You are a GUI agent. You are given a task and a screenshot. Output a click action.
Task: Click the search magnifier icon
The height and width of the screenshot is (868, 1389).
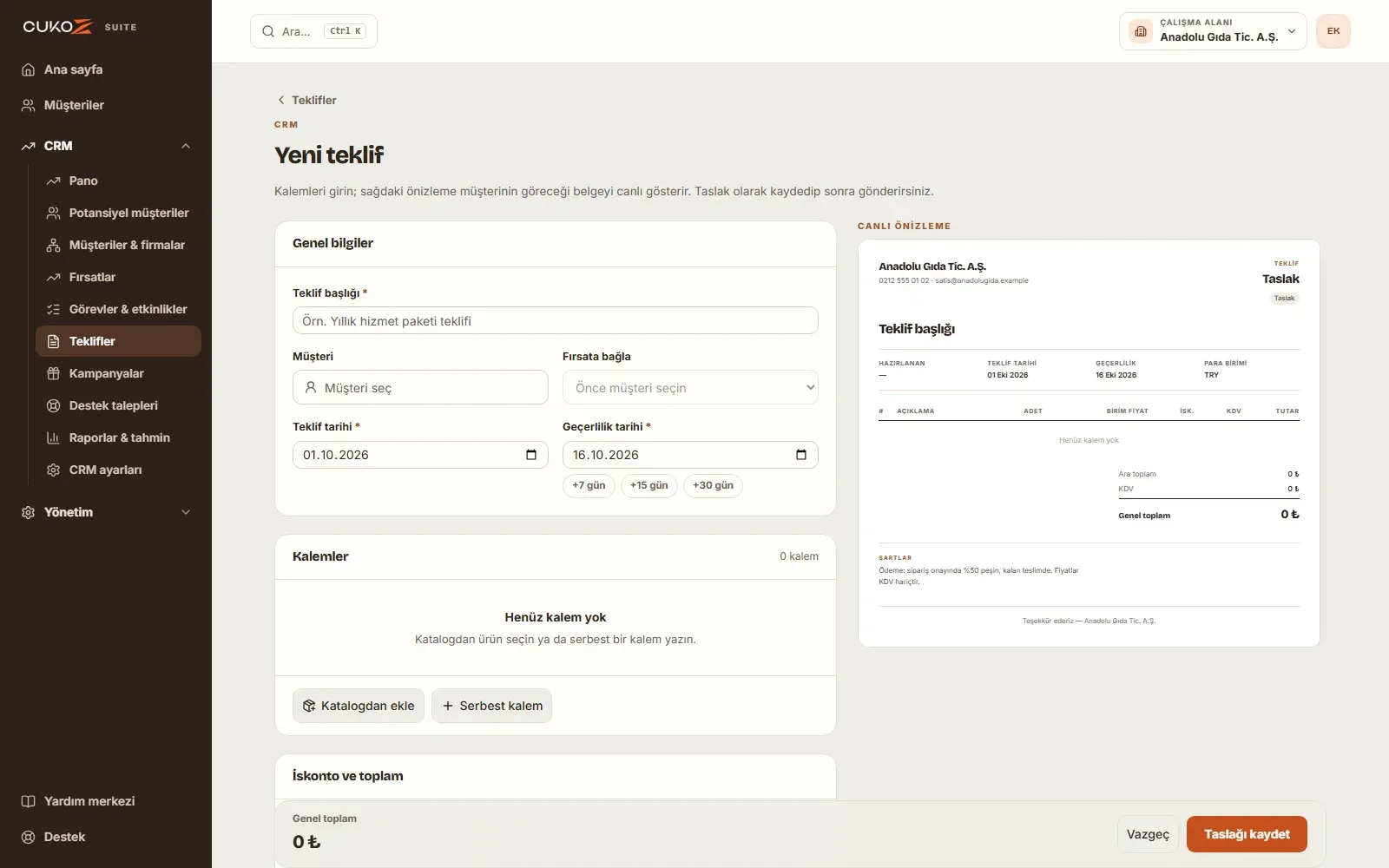268,31
